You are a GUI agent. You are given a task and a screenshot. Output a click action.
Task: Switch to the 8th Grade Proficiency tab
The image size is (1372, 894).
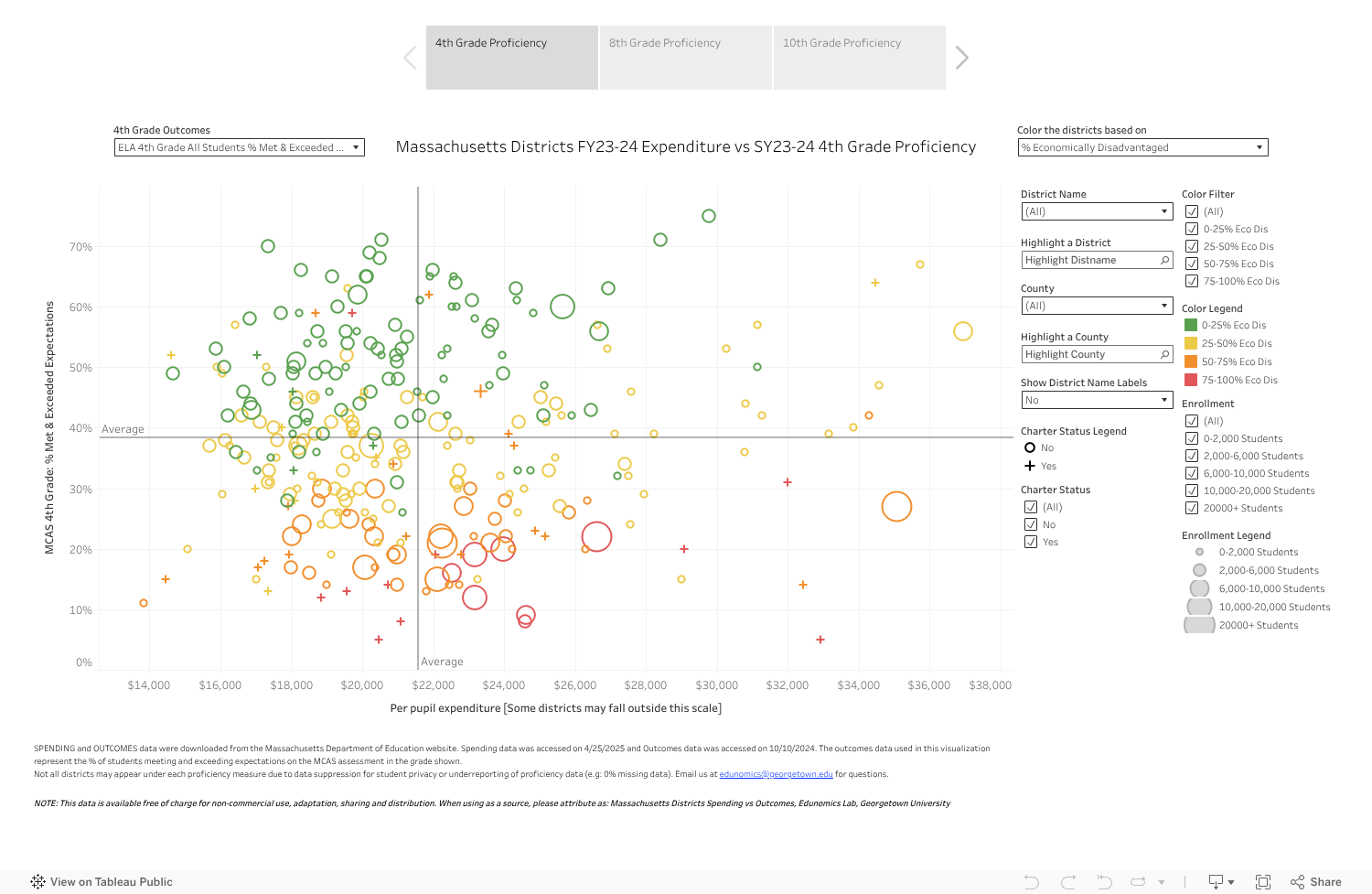coord(685,58)
